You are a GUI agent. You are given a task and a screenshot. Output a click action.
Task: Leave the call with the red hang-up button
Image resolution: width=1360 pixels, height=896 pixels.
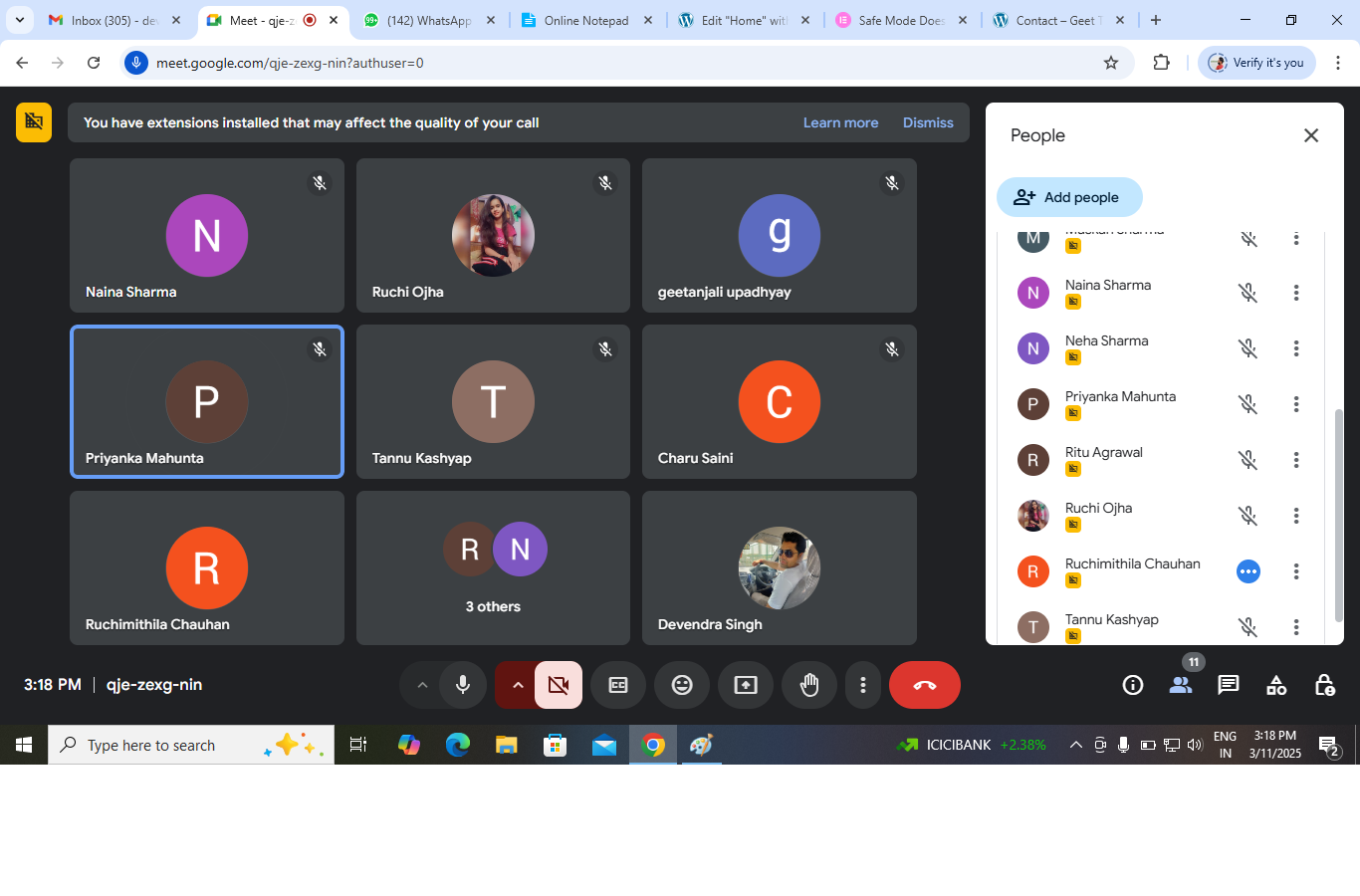coord(925,685)
